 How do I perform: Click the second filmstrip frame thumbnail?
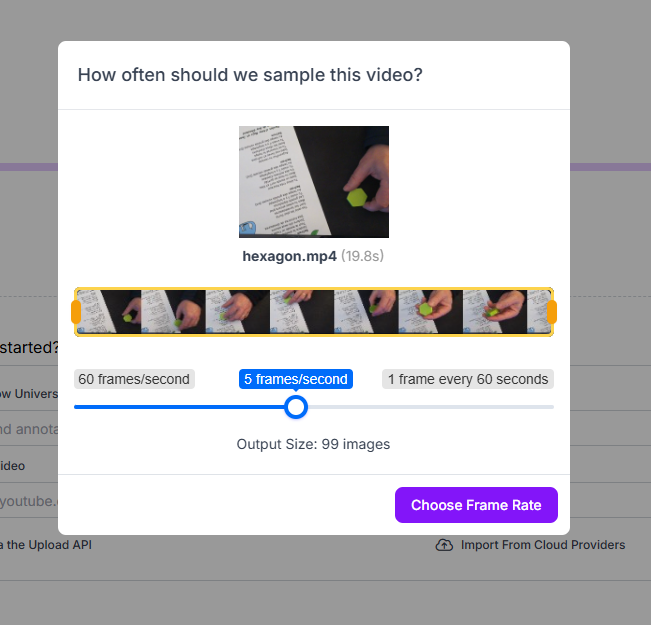pos(174,312)
